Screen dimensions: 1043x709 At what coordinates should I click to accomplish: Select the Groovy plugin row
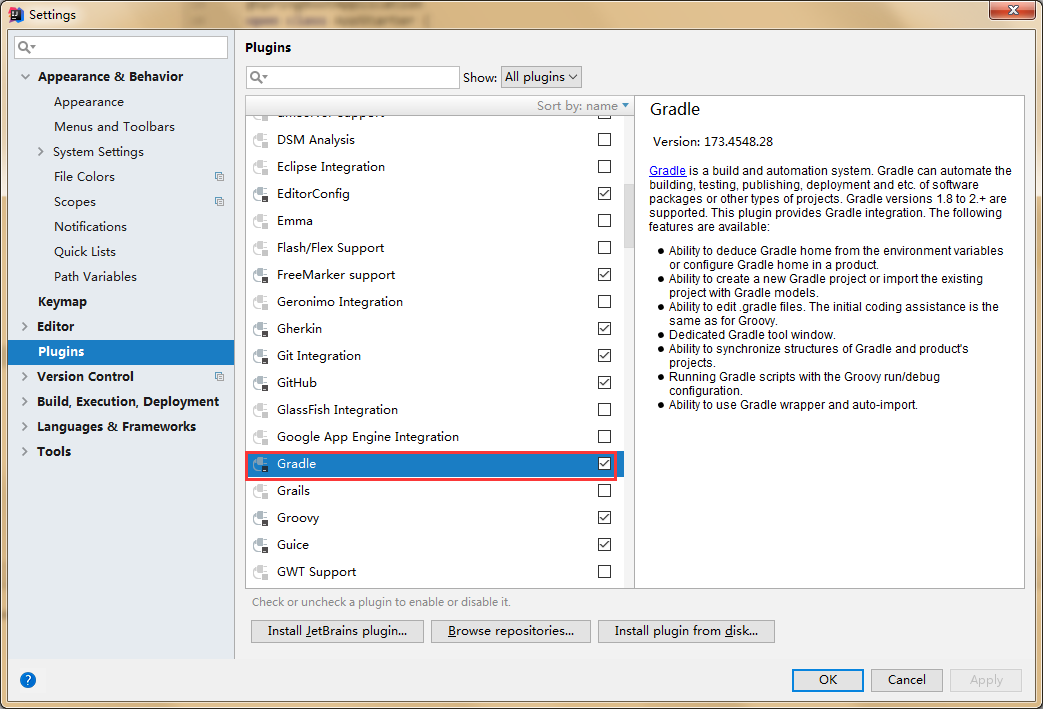point(435,518)
